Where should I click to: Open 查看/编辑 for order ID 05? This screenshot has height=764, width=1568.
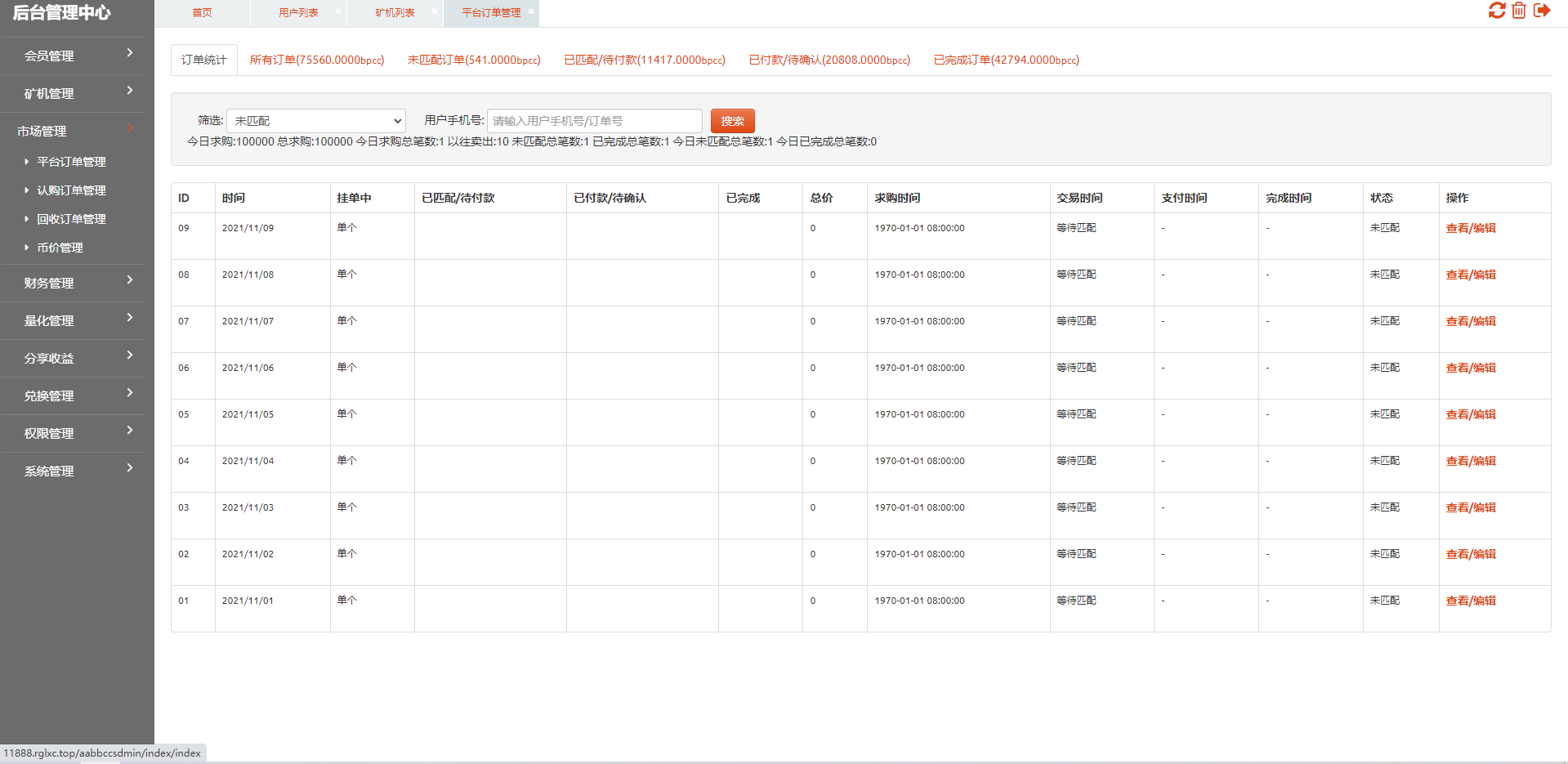1470,414
